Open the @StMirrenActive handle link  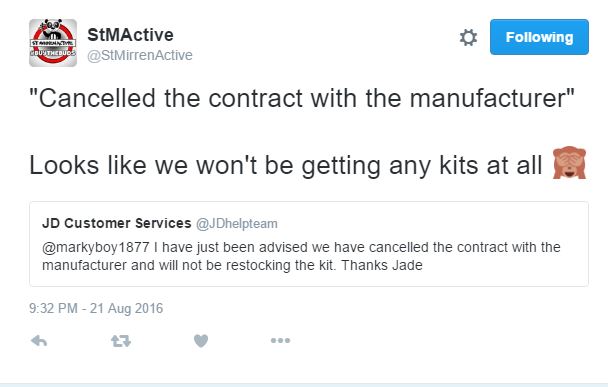[140, 55]
